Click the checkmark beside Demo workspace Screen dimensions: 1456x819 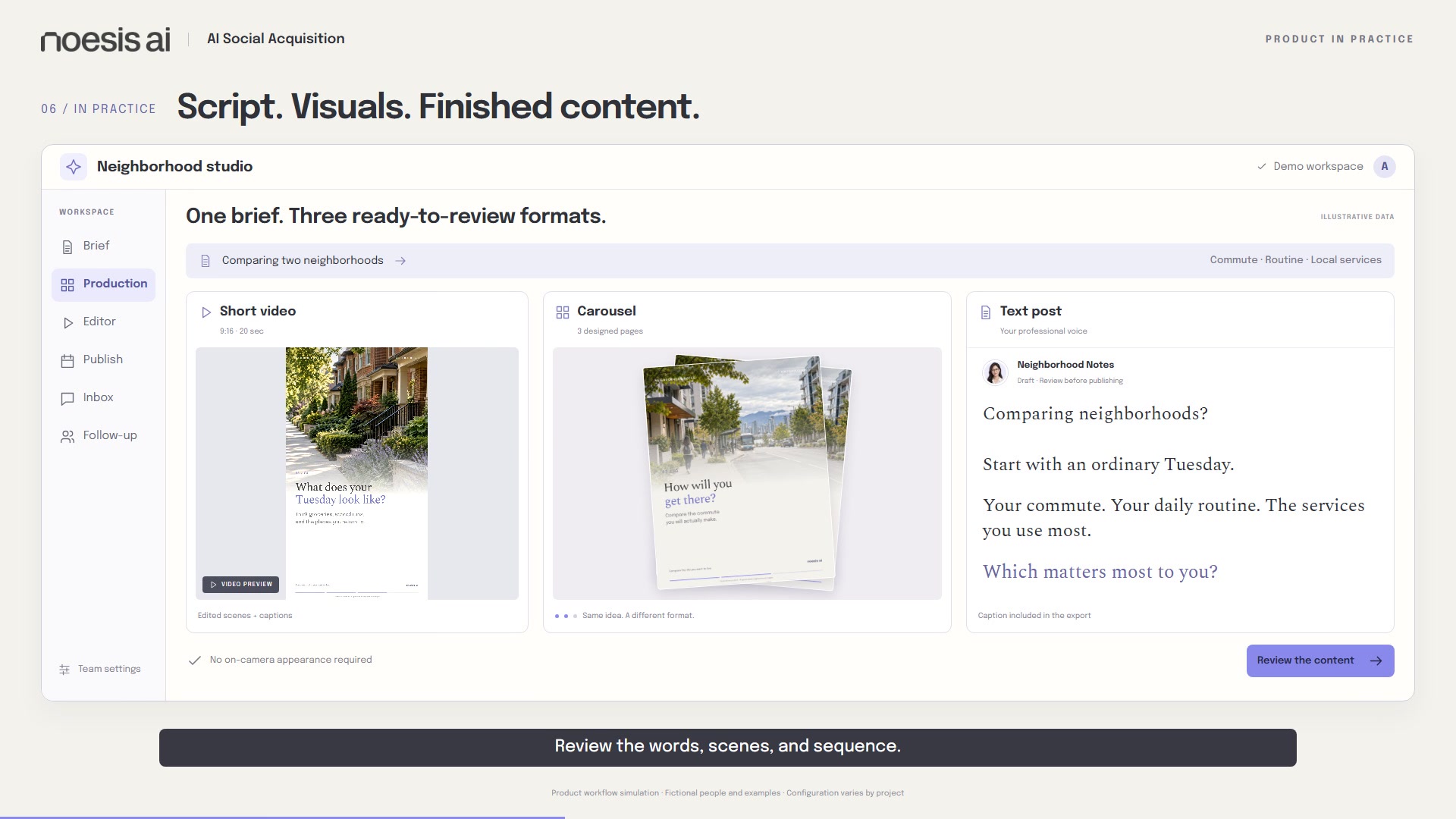[x=1261, y=166]
